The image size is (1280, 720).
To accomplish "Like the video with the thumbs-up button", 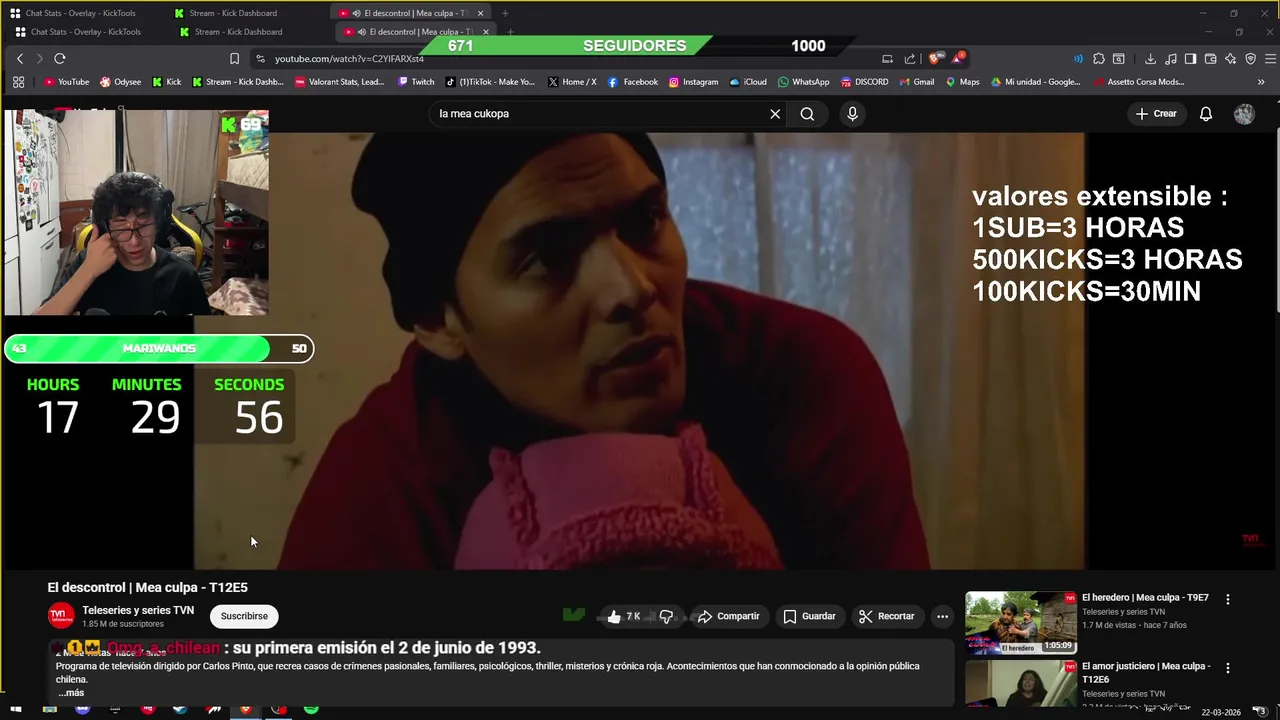I will (x=624, y=616).
